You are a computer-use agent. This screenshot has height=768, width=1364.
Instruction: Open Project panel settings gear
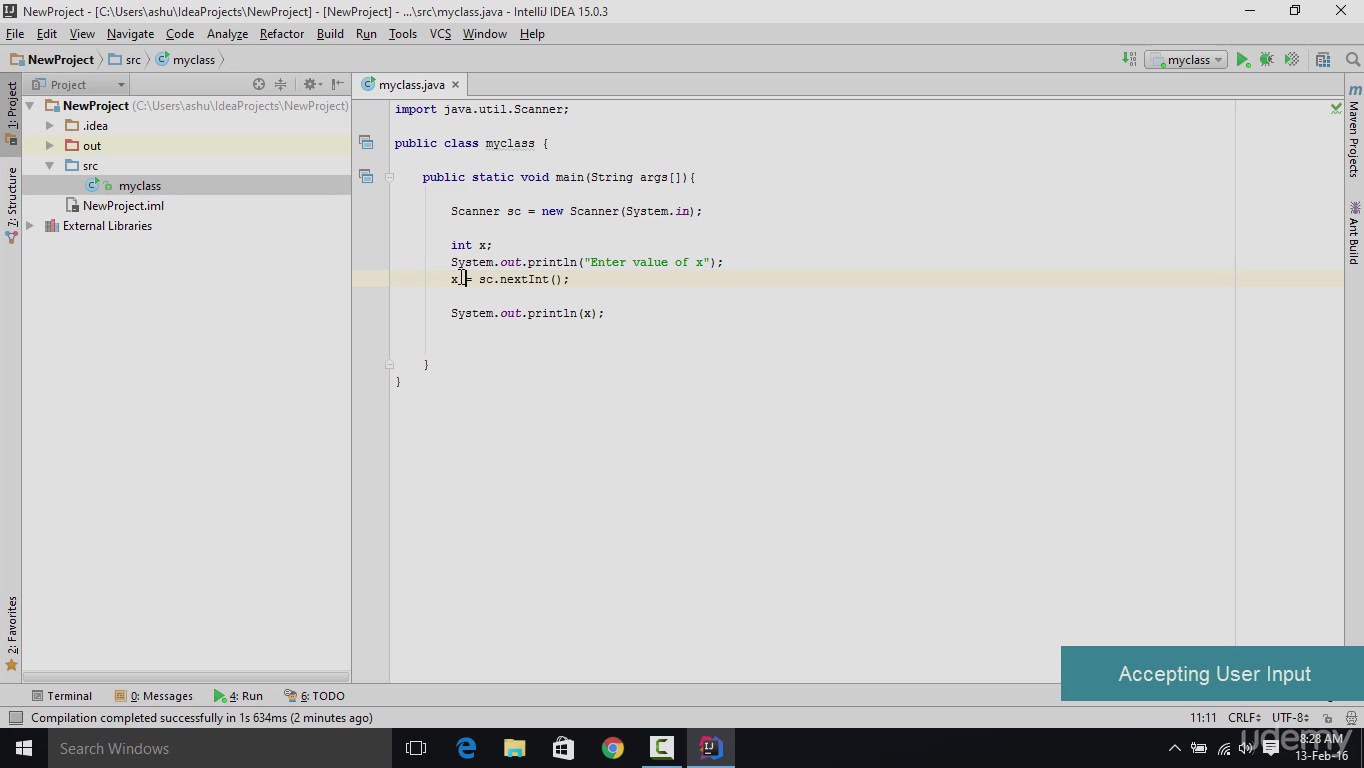(x=311, y=85)
